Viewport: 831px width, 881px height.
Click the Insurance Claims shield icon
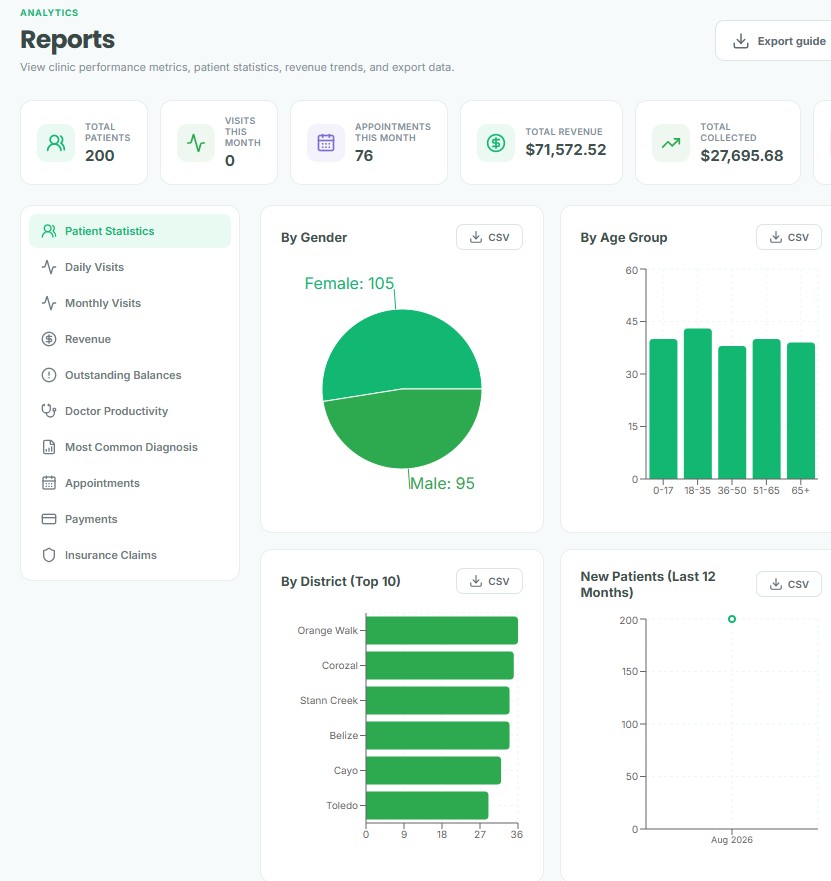tap(49, 555)
